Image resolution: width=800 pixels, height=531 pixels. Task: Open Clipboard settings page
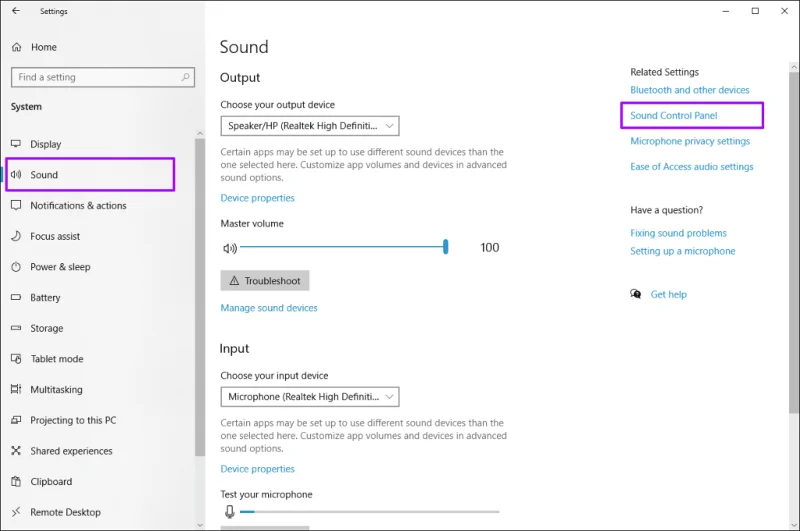[51, 482]
